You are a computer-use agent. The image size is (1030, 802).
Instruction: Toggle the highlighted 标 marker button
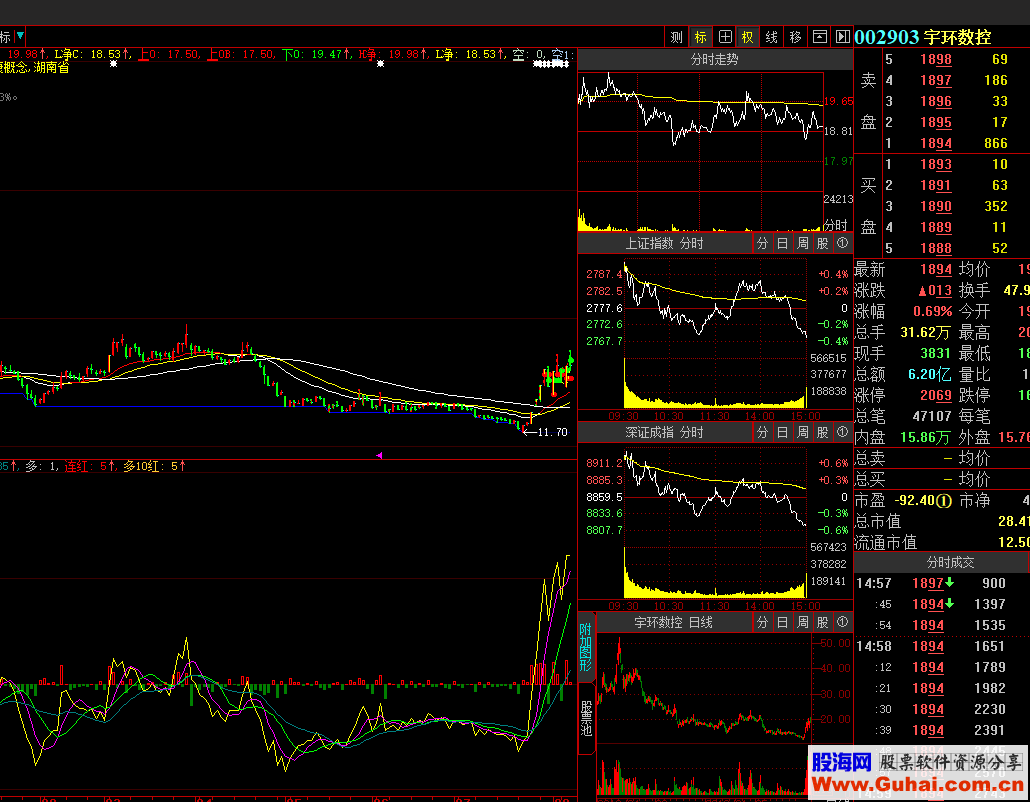pos(700,37)
